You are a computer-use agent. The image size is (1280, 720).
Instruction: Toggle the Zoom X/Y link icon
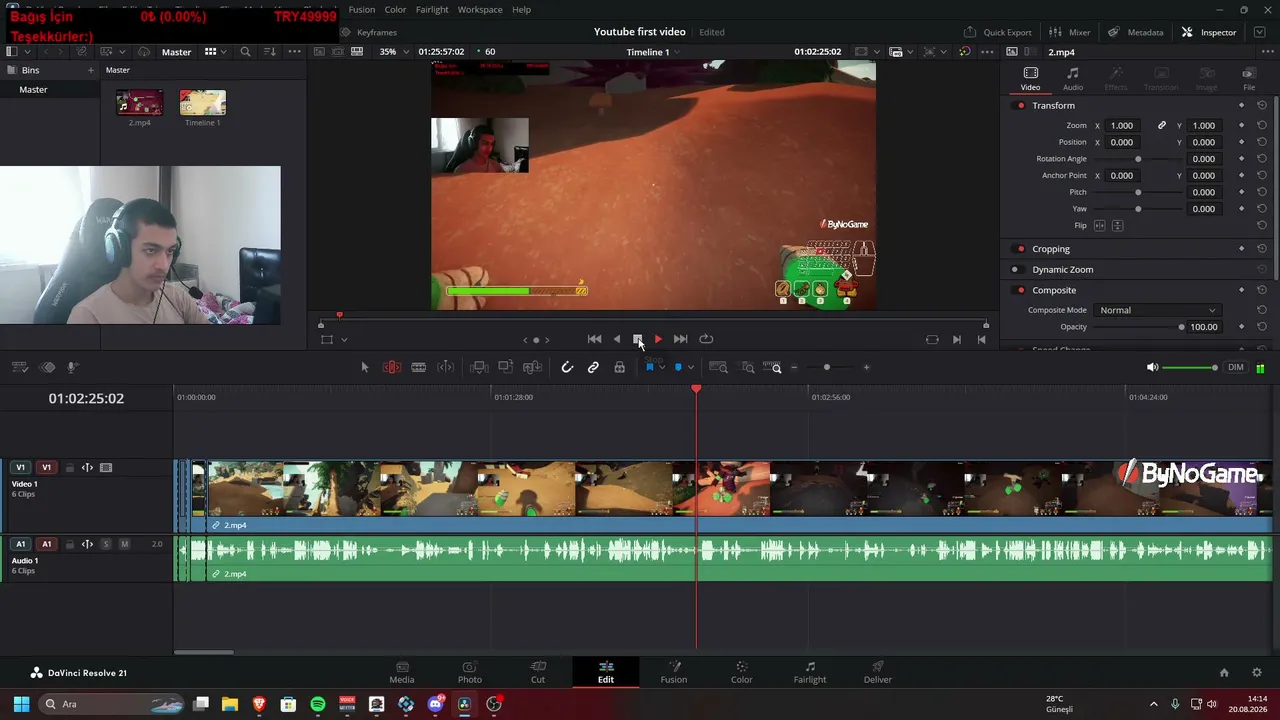tap(1162, 126)
